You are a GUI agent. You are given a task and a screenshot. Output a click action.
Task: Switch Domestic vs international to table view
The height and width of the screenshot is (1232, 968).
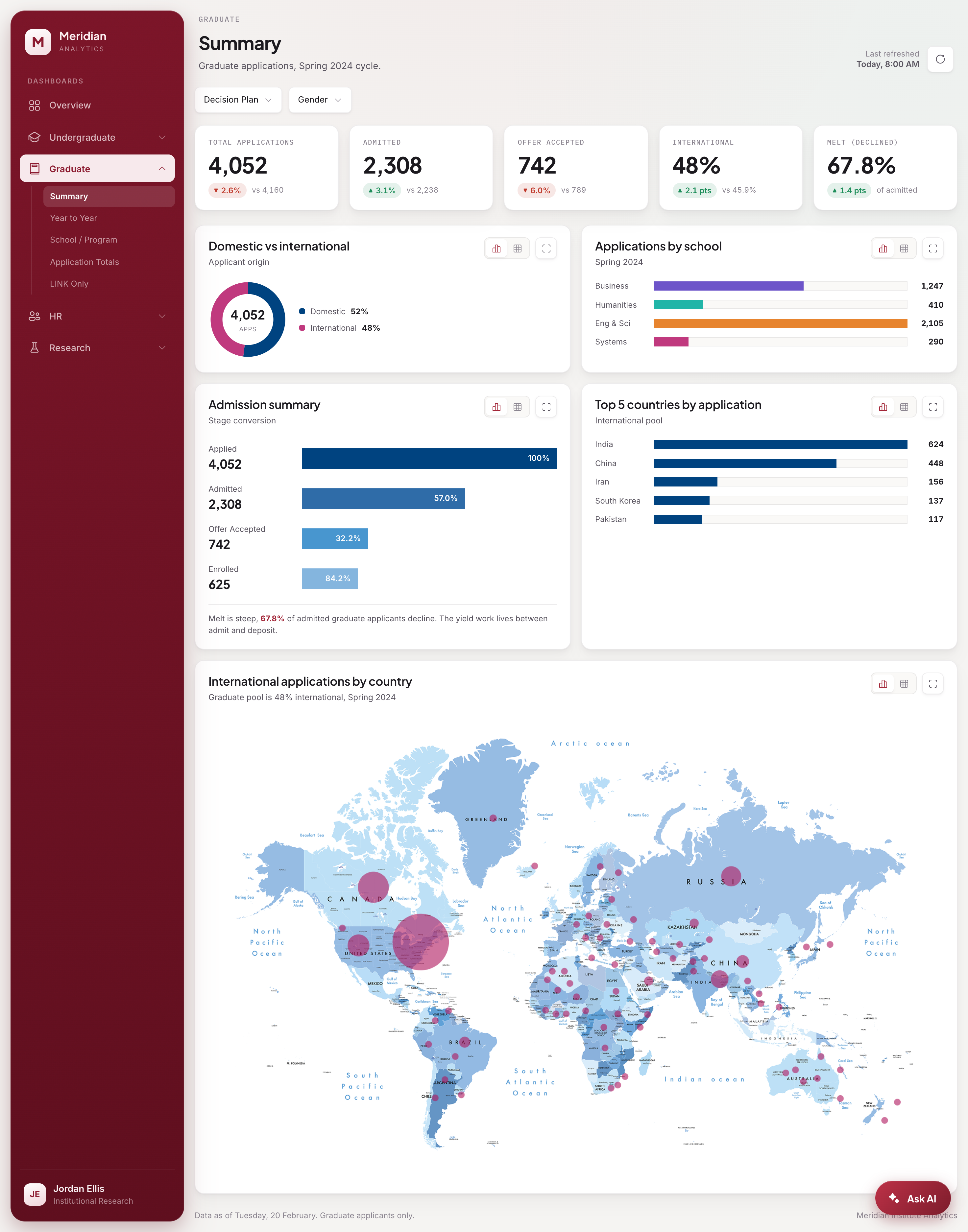point(518,248)
